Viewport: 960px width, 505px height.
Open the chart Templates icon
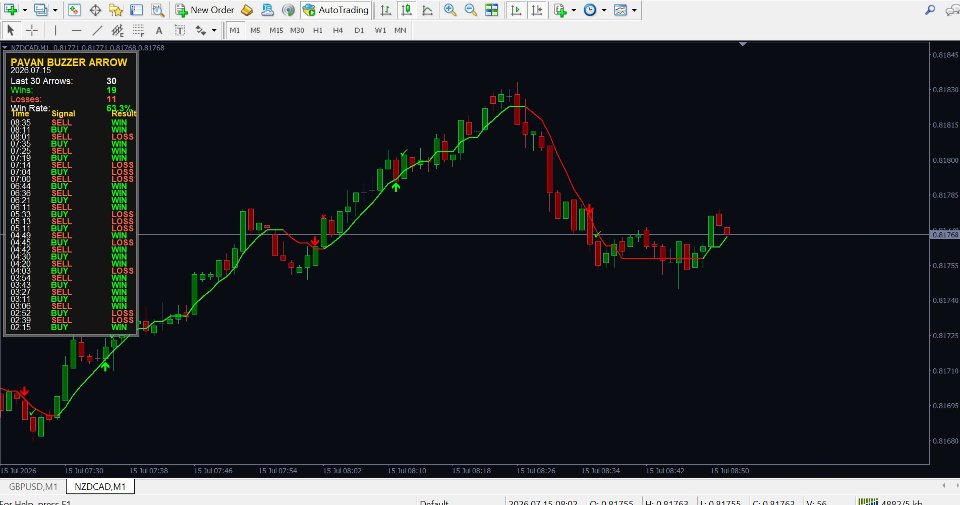tap(620, 10)
